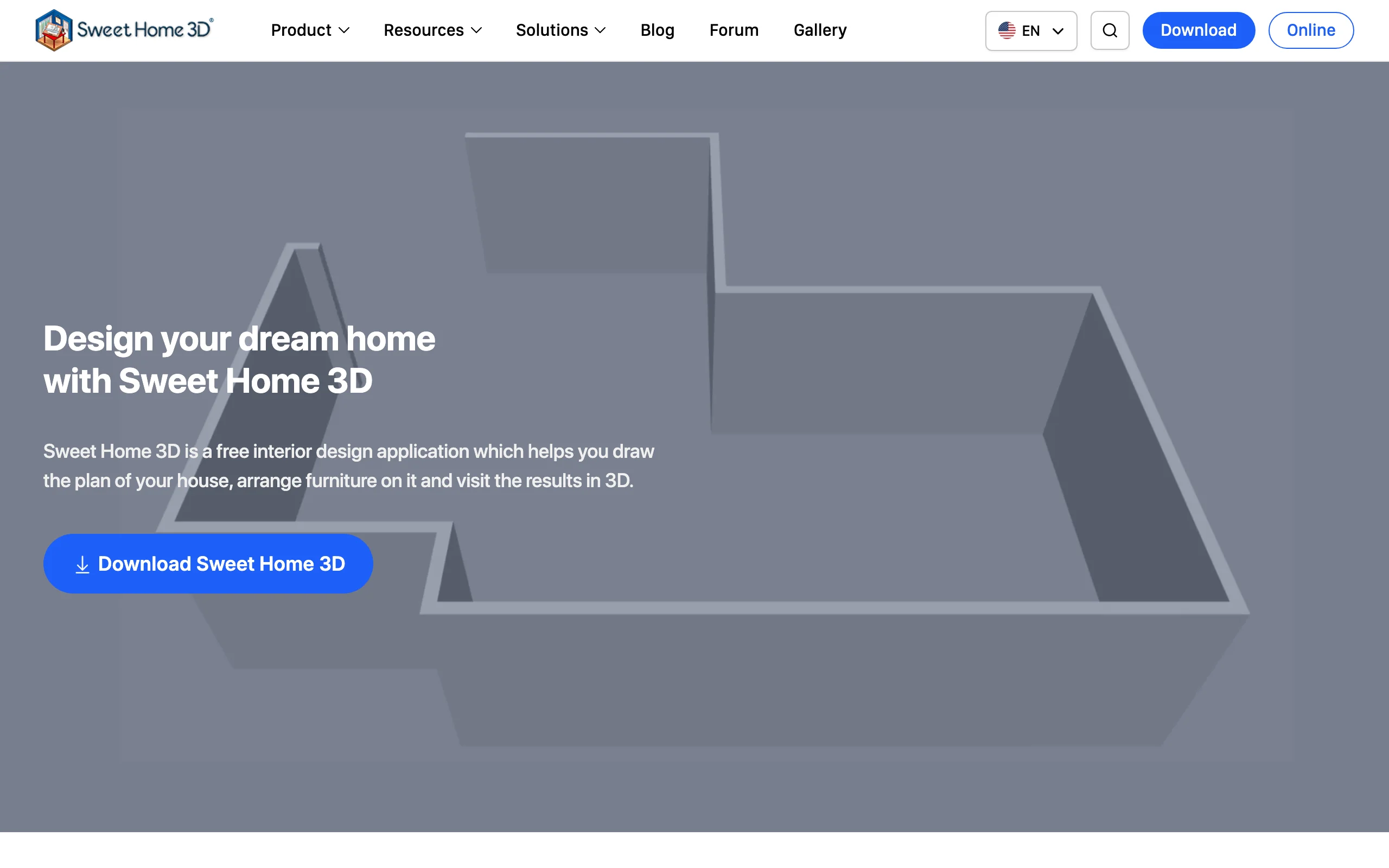
Task: Click Download Sweet Home 3D button
Action: (x=208, y=564)
